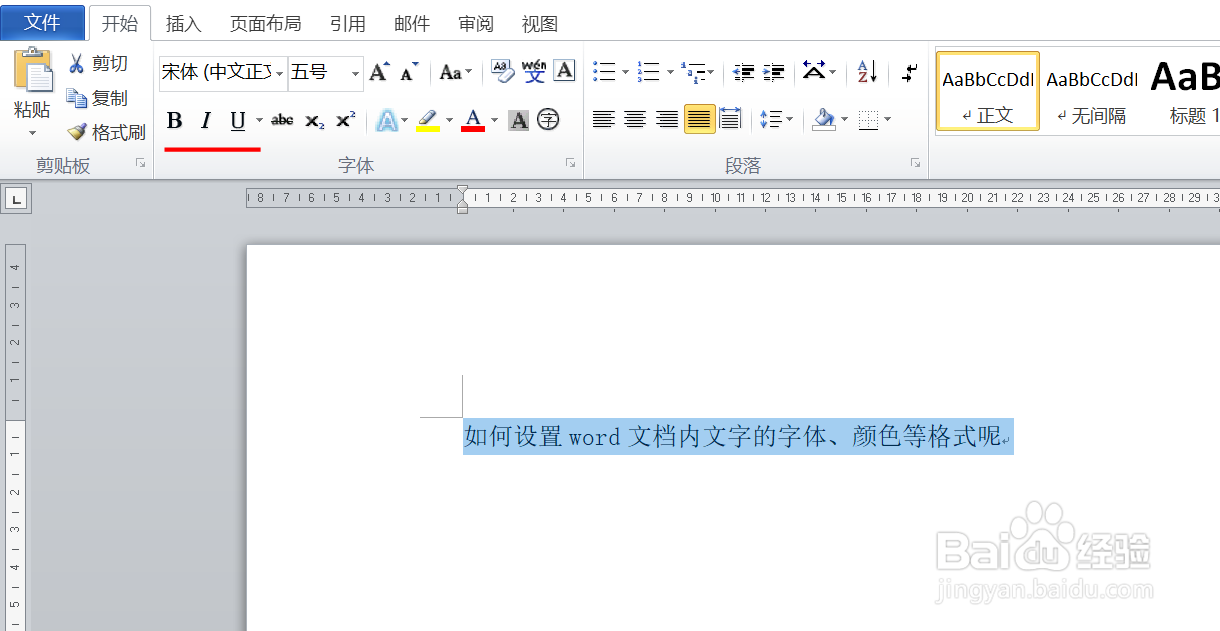Click the Center alignment icon
Viewport: 1220px width, 631px height.
pyautogui.click(x=635, y=120)
